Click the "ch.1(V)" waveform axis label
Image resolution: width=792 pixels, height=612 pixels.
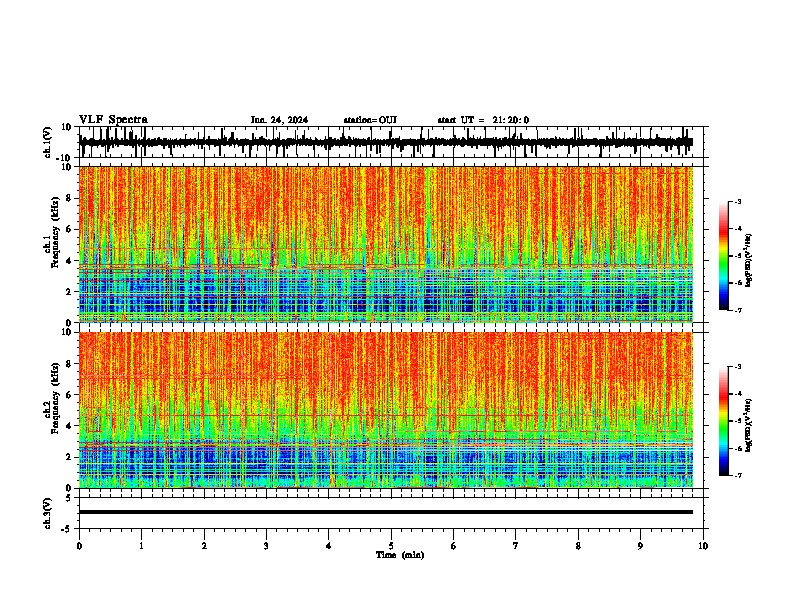(x=48, y=142)
